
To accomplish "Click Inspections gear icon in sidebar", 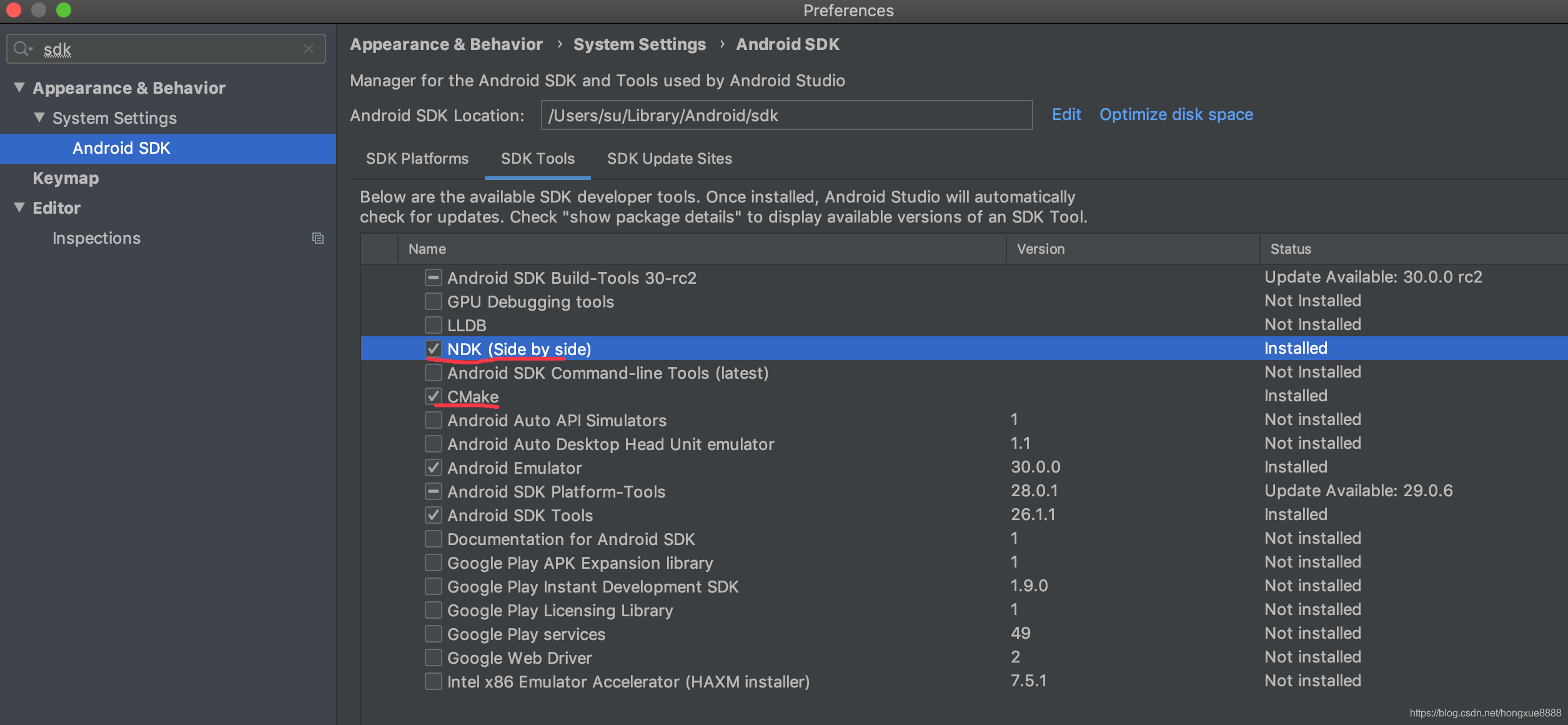I will click(x=319, y=237).
